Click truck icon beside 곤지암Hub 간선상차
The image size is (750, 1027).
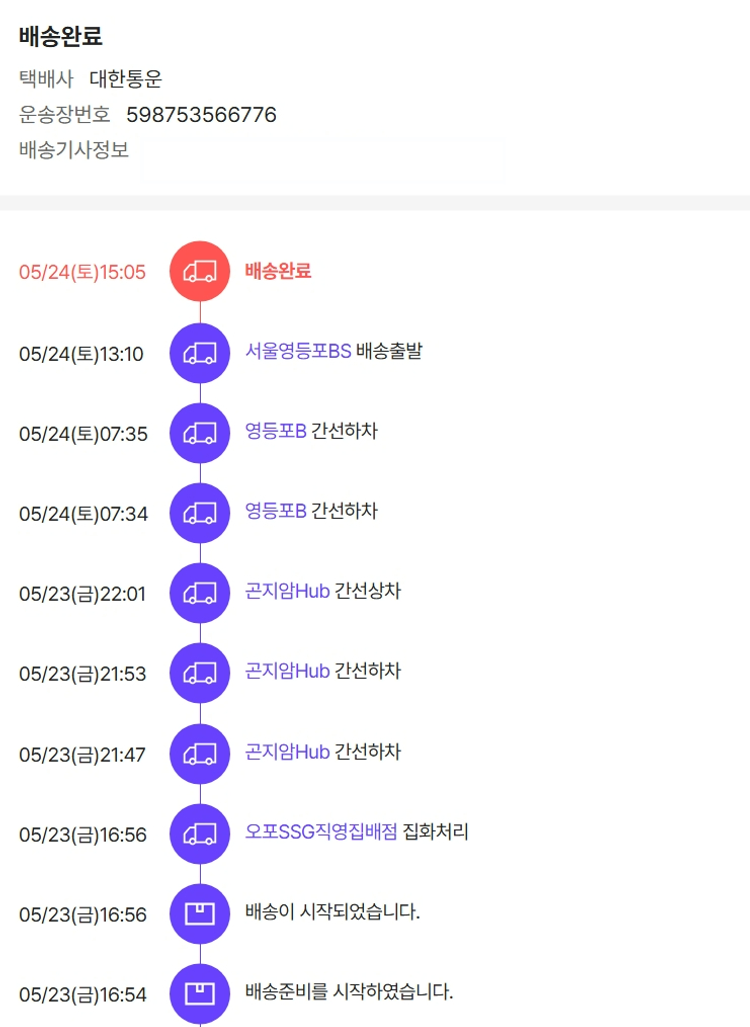pyautogui.click(x=200, y=592)
